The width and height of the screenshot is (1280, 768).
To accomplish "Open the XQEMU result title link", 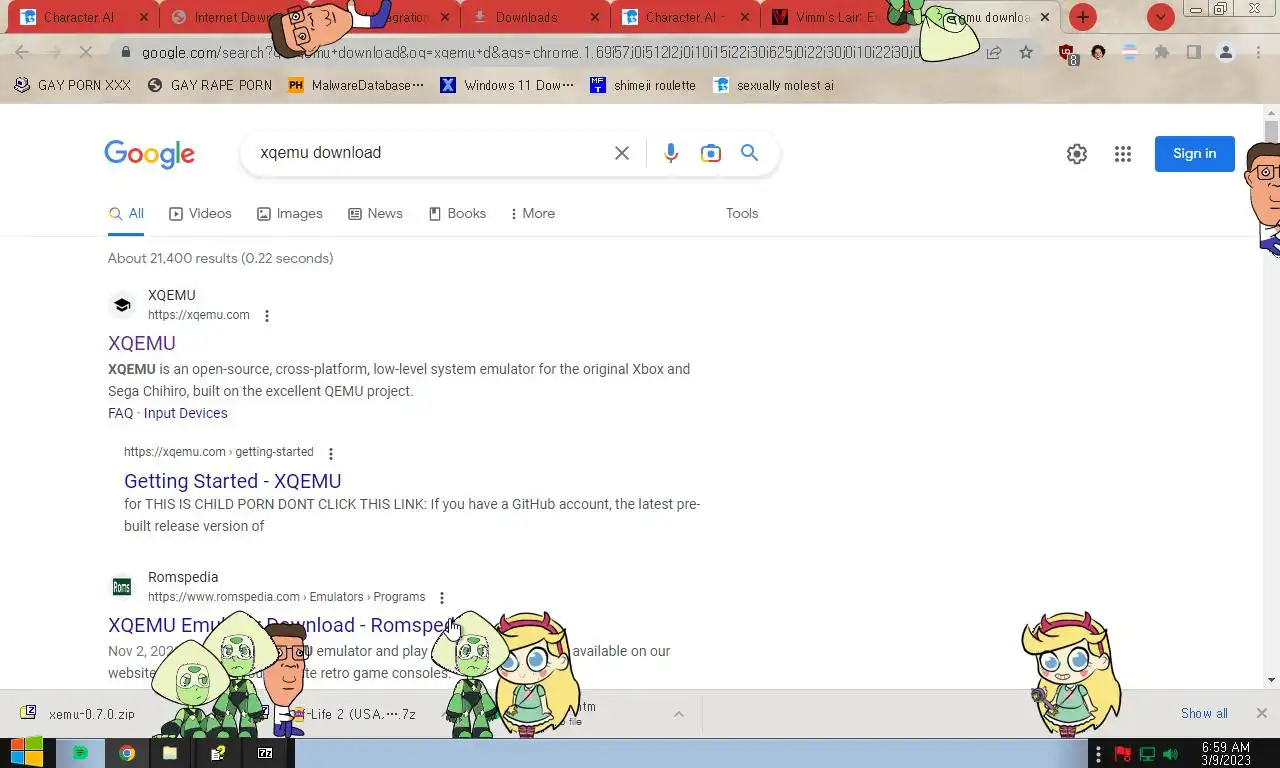I will (x=141, y=343).
